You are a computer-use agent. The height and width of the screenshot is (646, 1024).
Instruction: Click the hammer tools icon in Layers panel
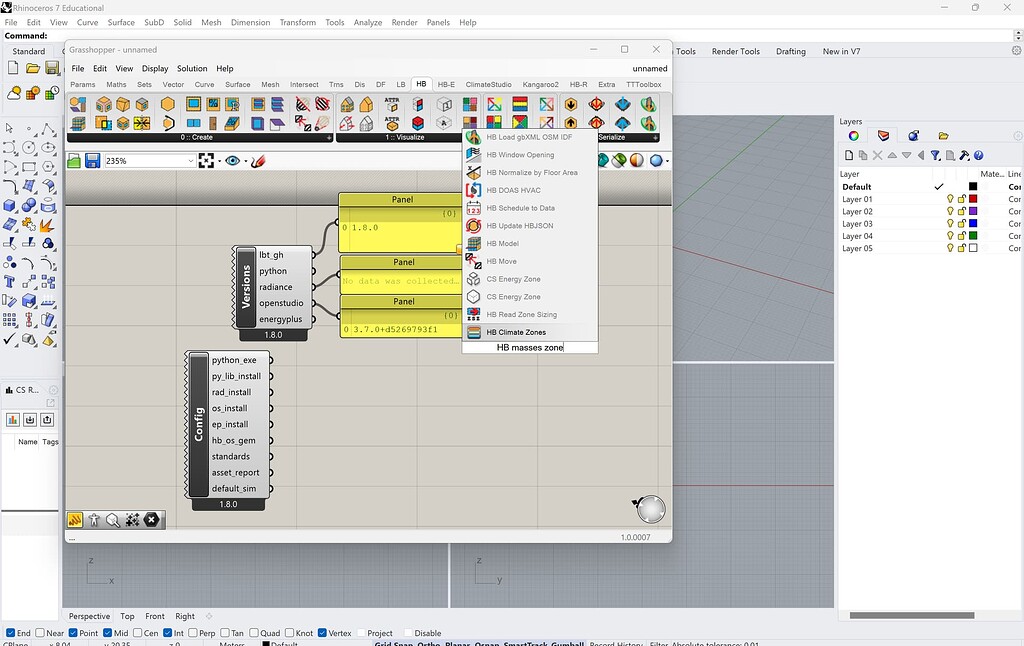[x=963, y=156]
